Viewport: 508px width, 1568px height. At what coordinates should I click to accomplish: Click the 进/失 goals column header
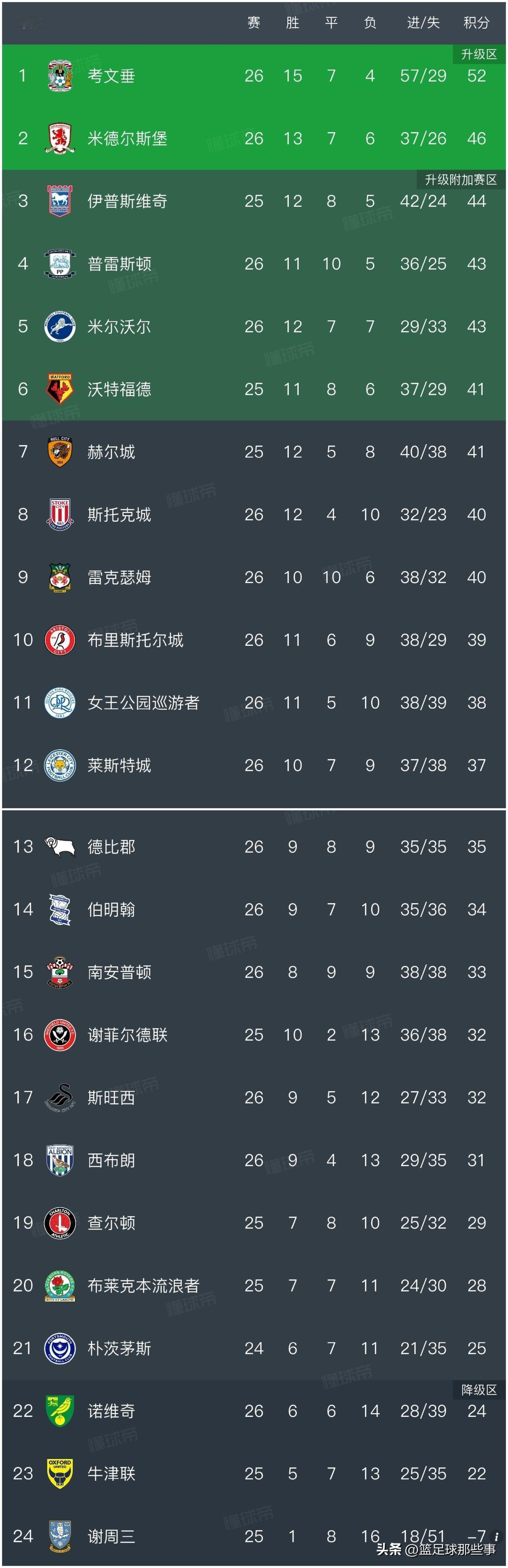[x=423, y=23]
